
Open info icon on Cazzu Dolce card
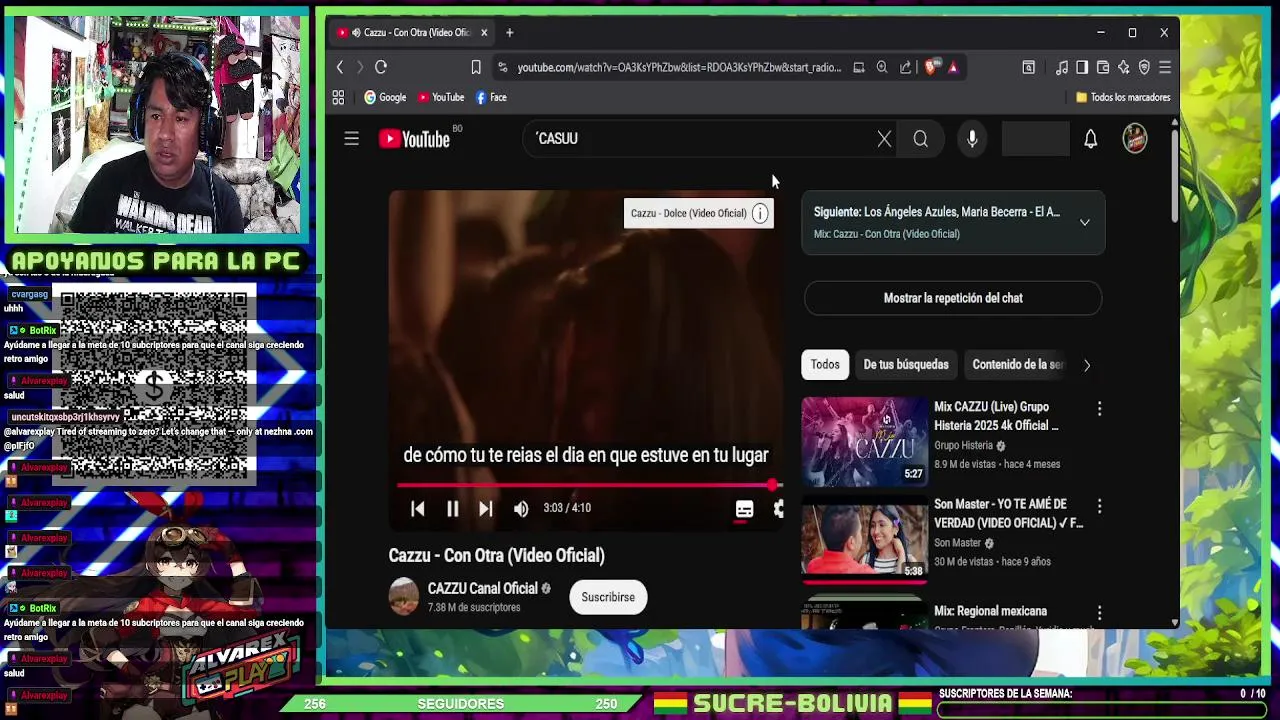760,213
